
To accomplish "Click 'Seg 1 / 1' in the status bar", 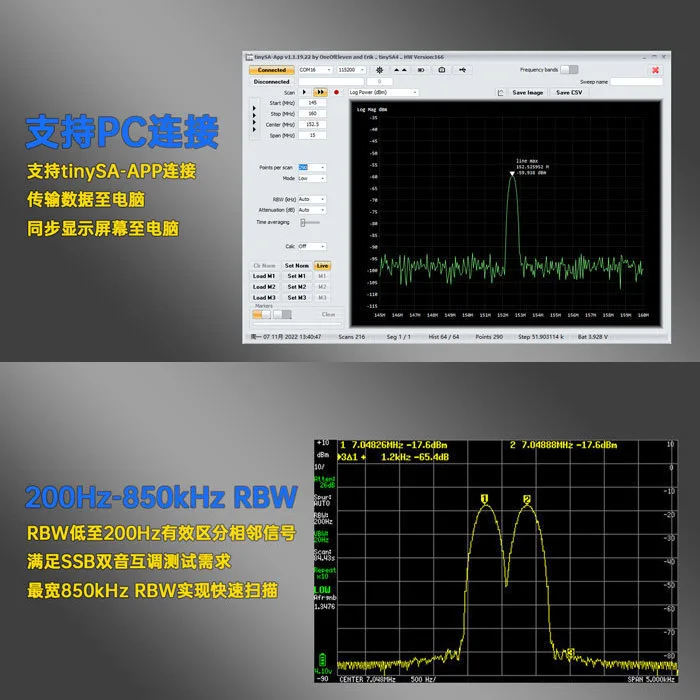I will (x=398, y=337).
